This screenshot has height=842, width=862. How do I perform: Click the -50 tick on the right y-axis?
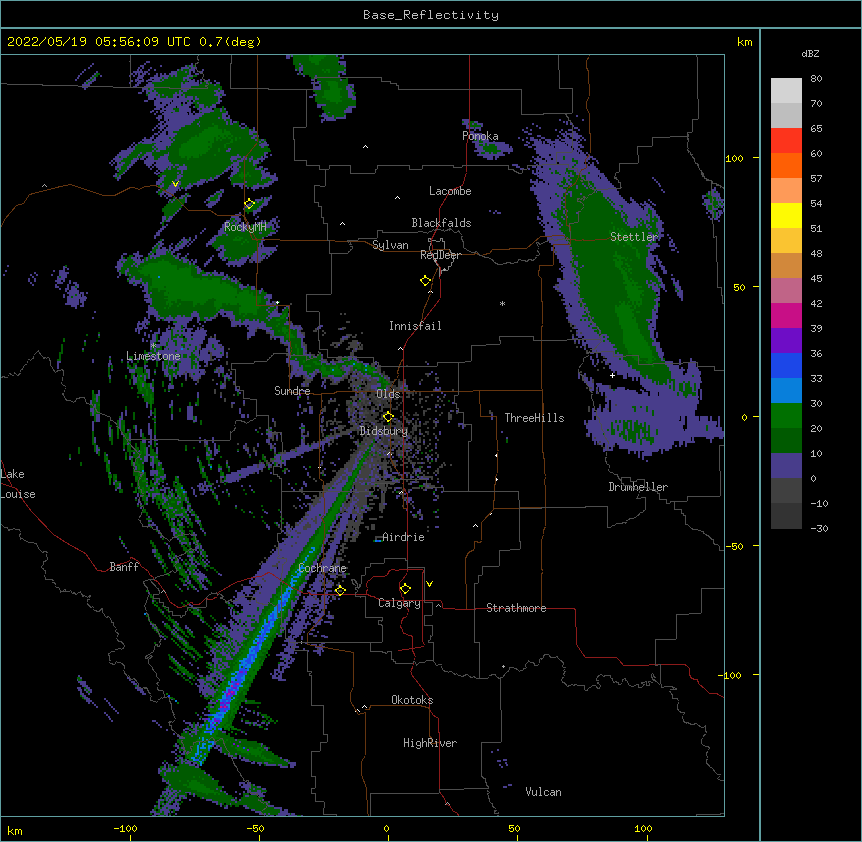(734, 546)
